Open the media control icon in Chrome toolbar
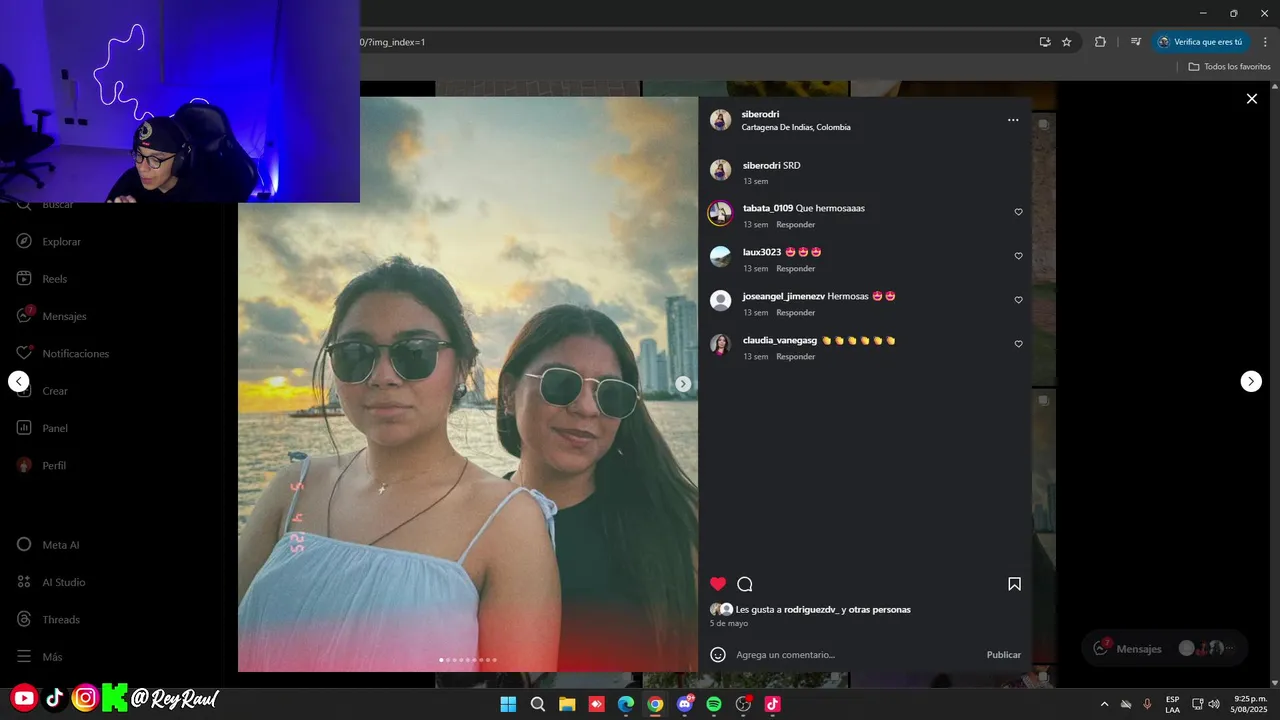1280x720 pixels. (1136, 42)
